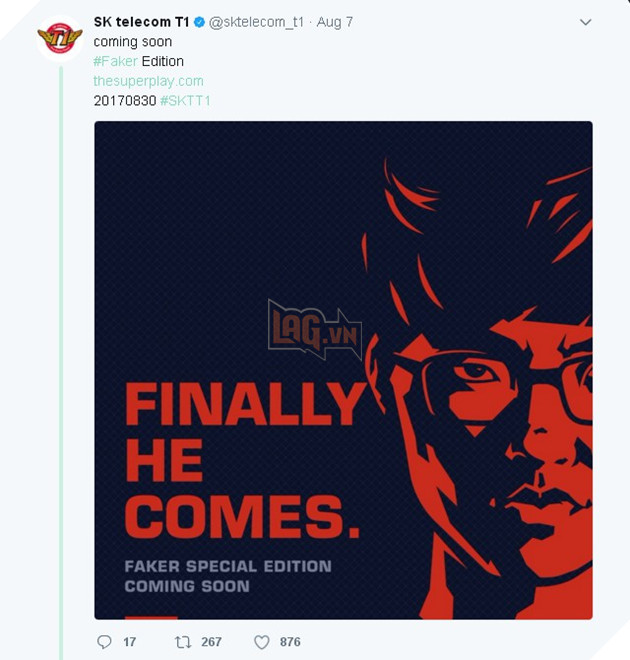Open the #SKTT1 hashtag

185,101
